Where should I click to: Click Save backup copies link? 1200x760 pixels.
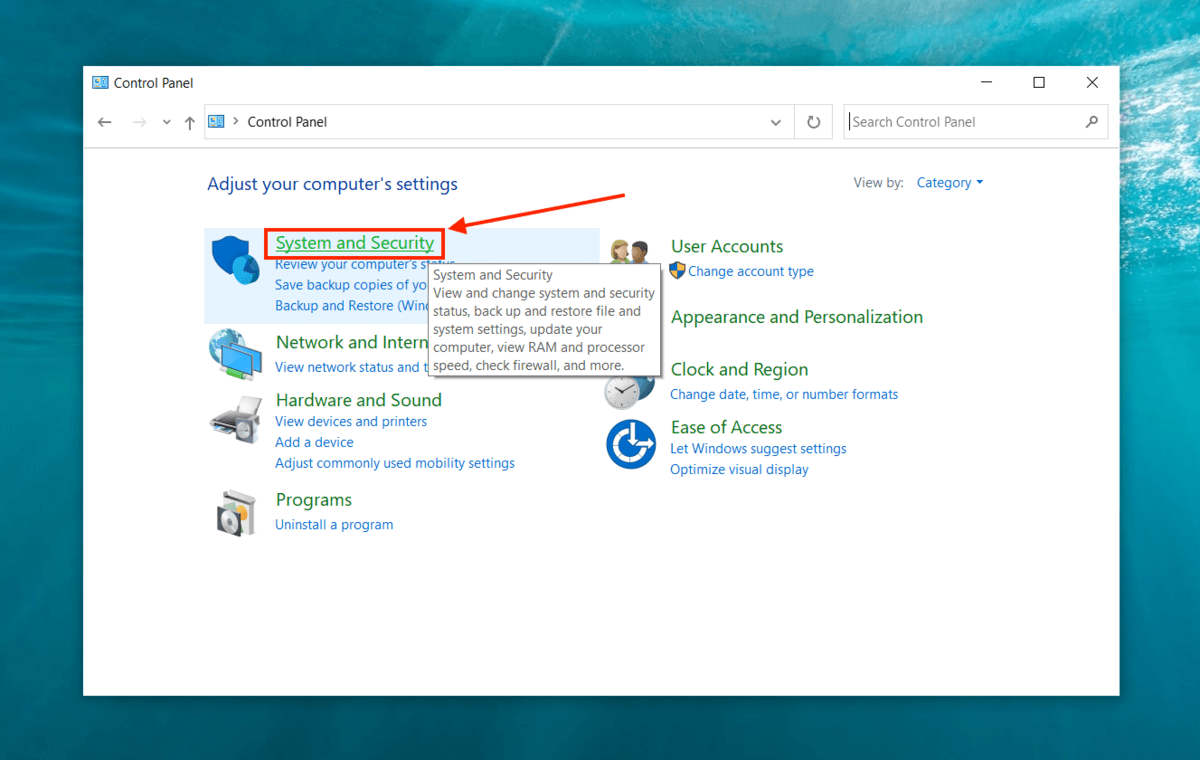coord(351,285)
